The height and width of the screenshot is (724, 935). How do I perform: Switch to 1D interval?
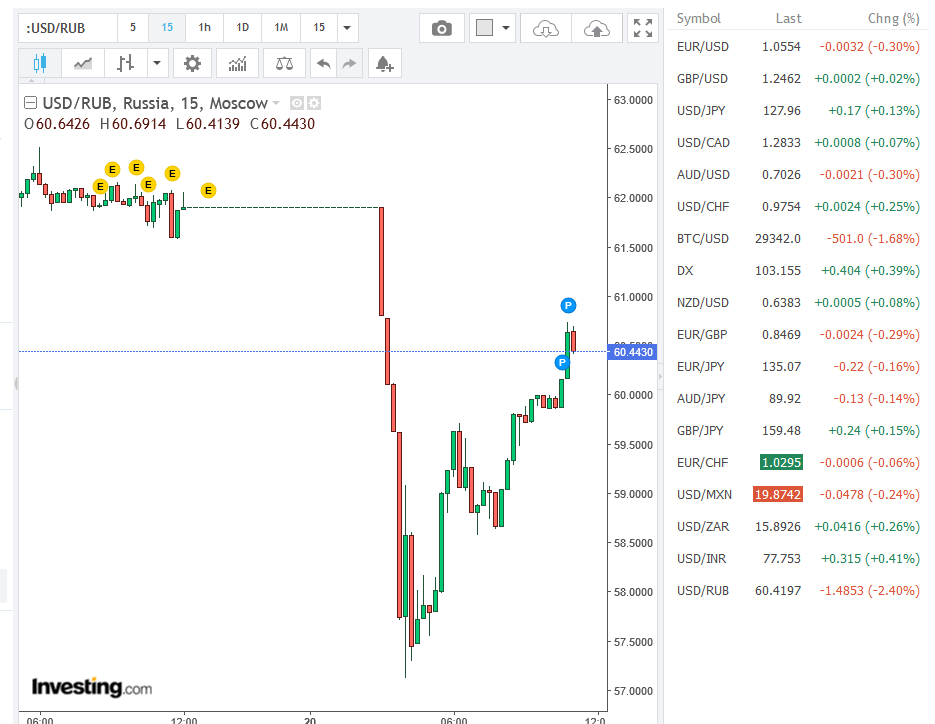pos(242,27)
